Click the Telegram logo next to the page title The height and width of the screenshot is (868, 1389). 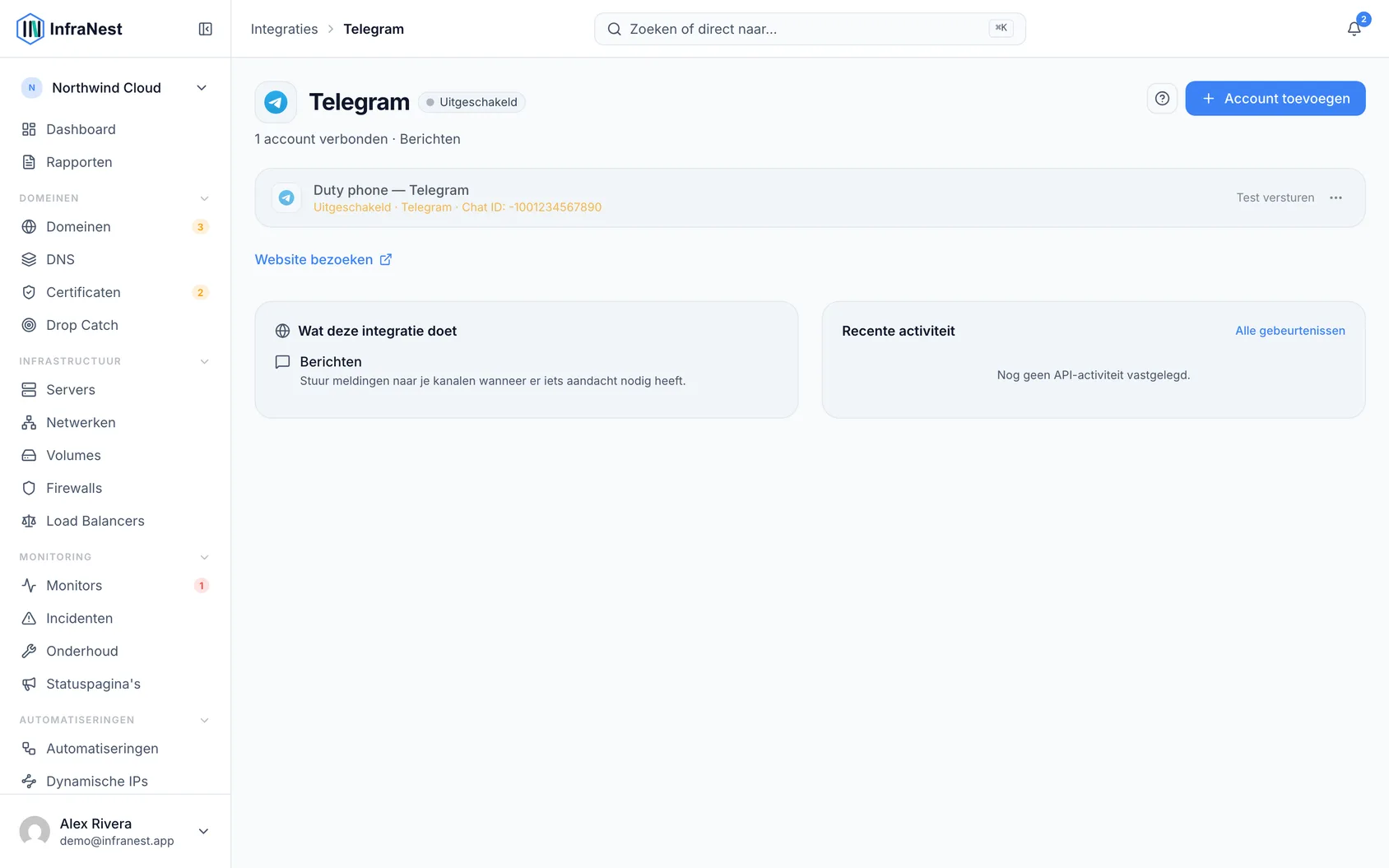tap(276, 102)
